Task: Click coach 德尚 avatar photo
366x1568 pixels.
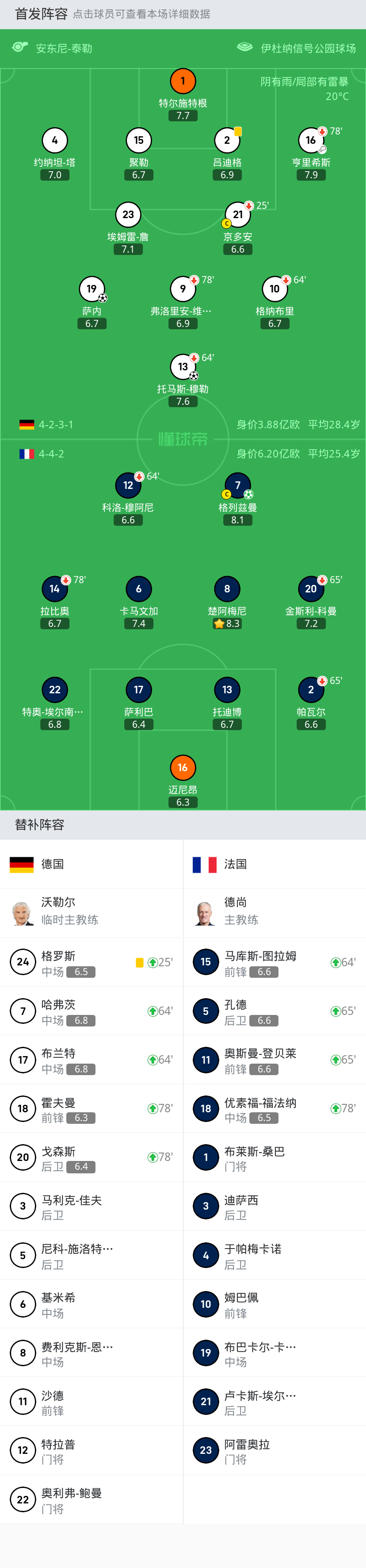Action: (206, 913)
